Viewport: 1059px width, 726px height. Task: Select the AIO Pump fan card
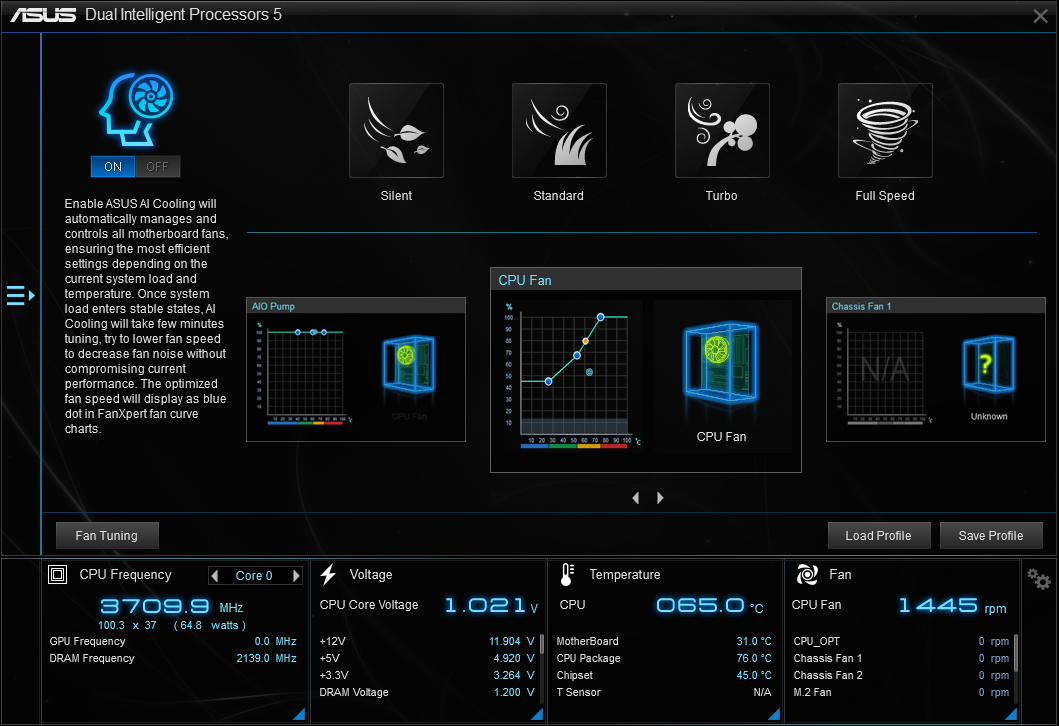click(x=355, y=369)
